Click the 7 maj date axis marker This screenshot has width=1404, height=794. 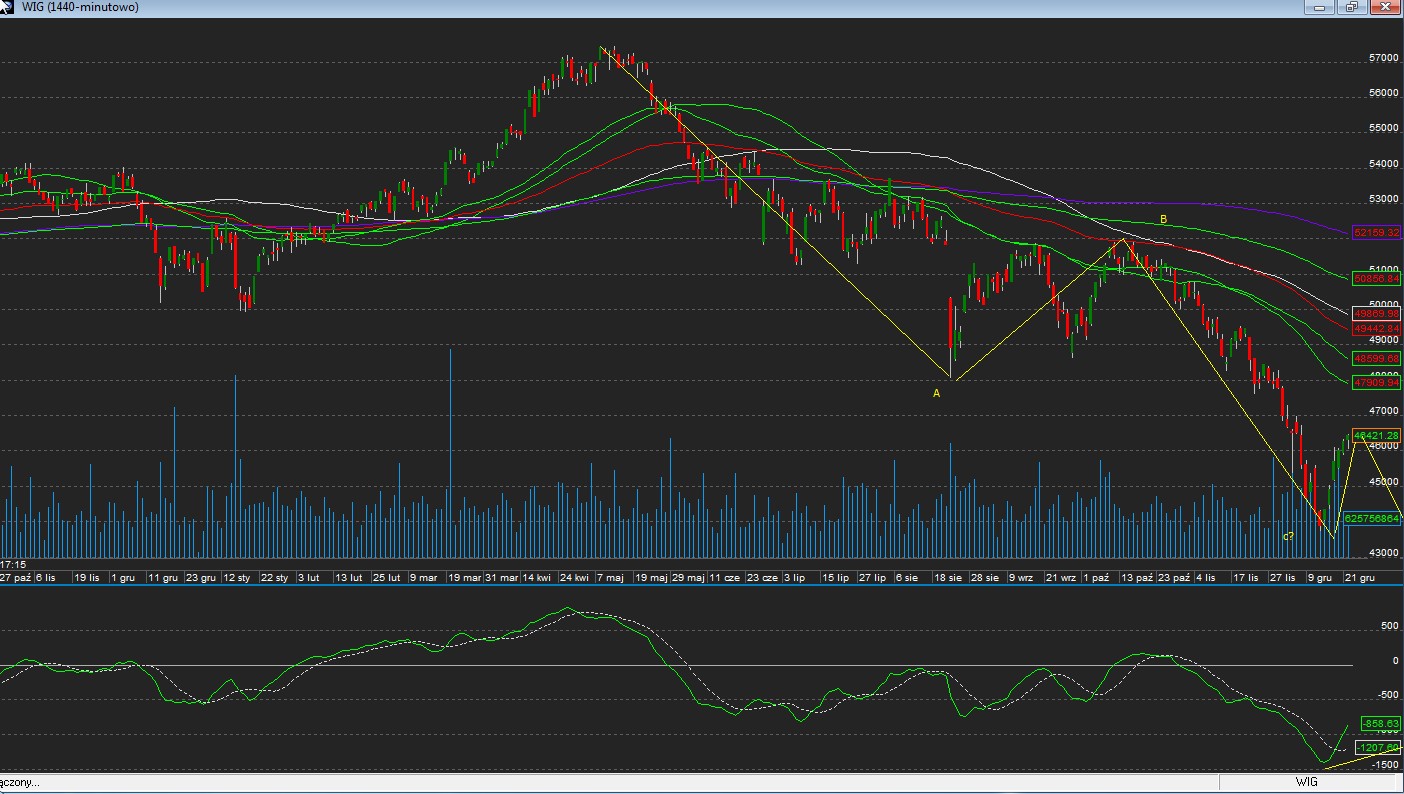click(x=610, y=578)
